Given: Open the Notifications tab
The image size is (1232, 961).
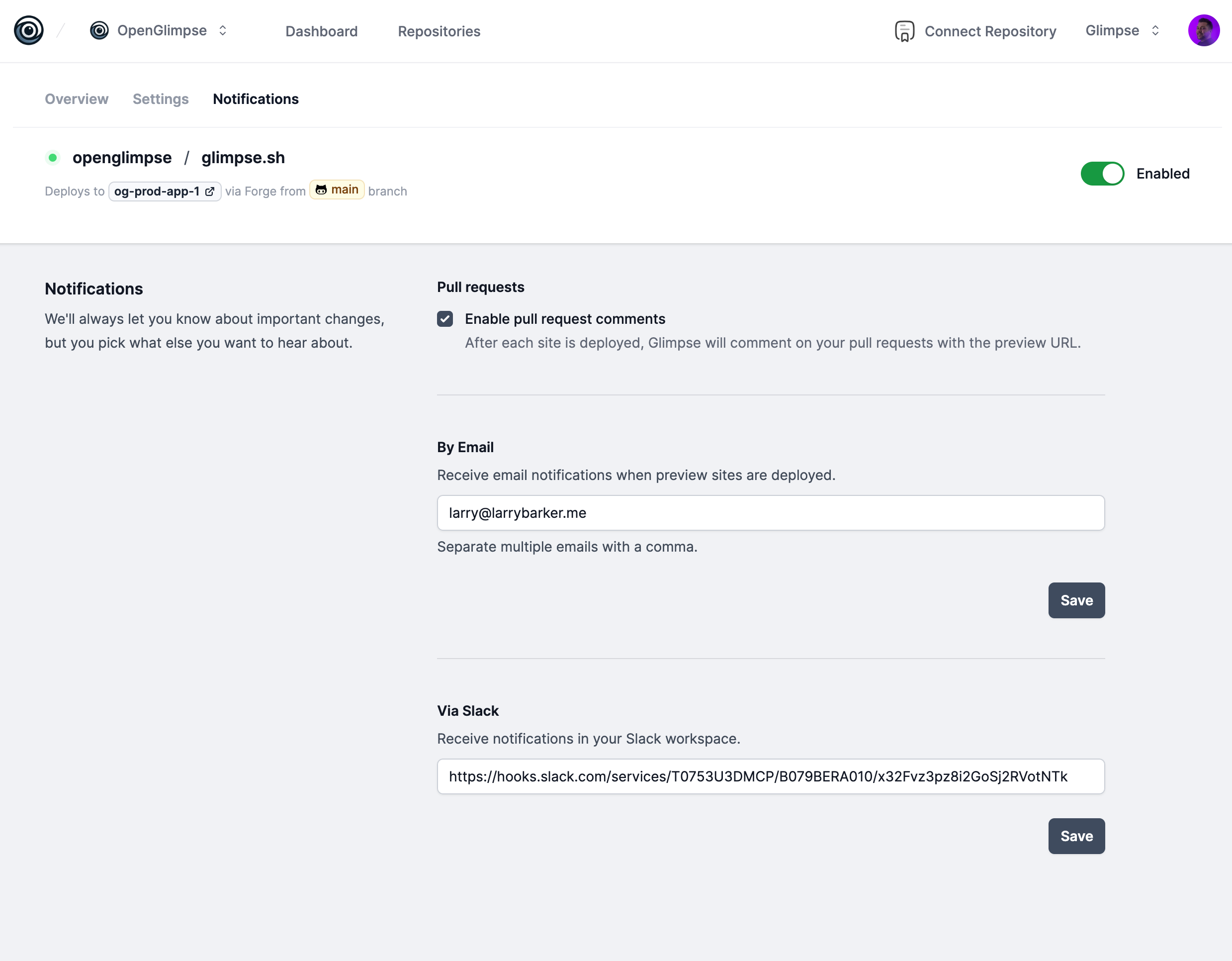Looking at the screenshot, I should point(256,99).
